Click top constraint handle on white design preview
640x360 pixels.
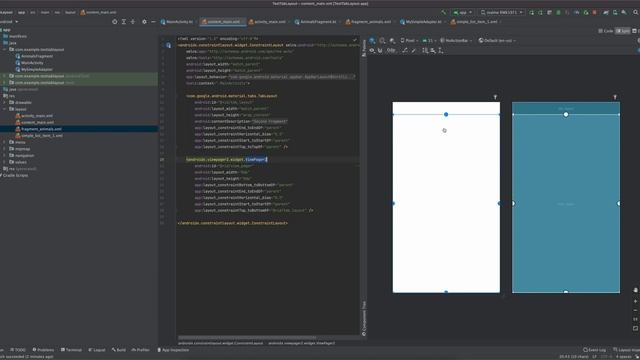click(x=446, y=115)
